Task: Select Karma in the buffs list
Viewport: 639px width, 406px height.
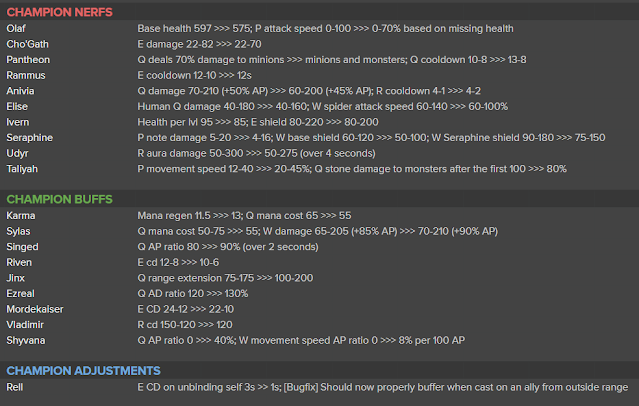Action: point(21,216)
